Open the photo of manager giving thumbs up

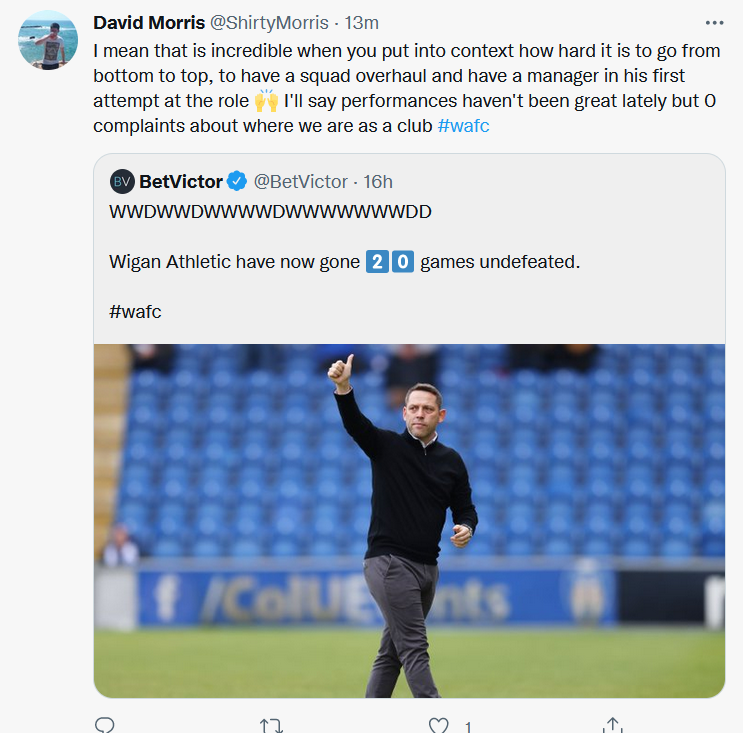click(x=409, y=520)
